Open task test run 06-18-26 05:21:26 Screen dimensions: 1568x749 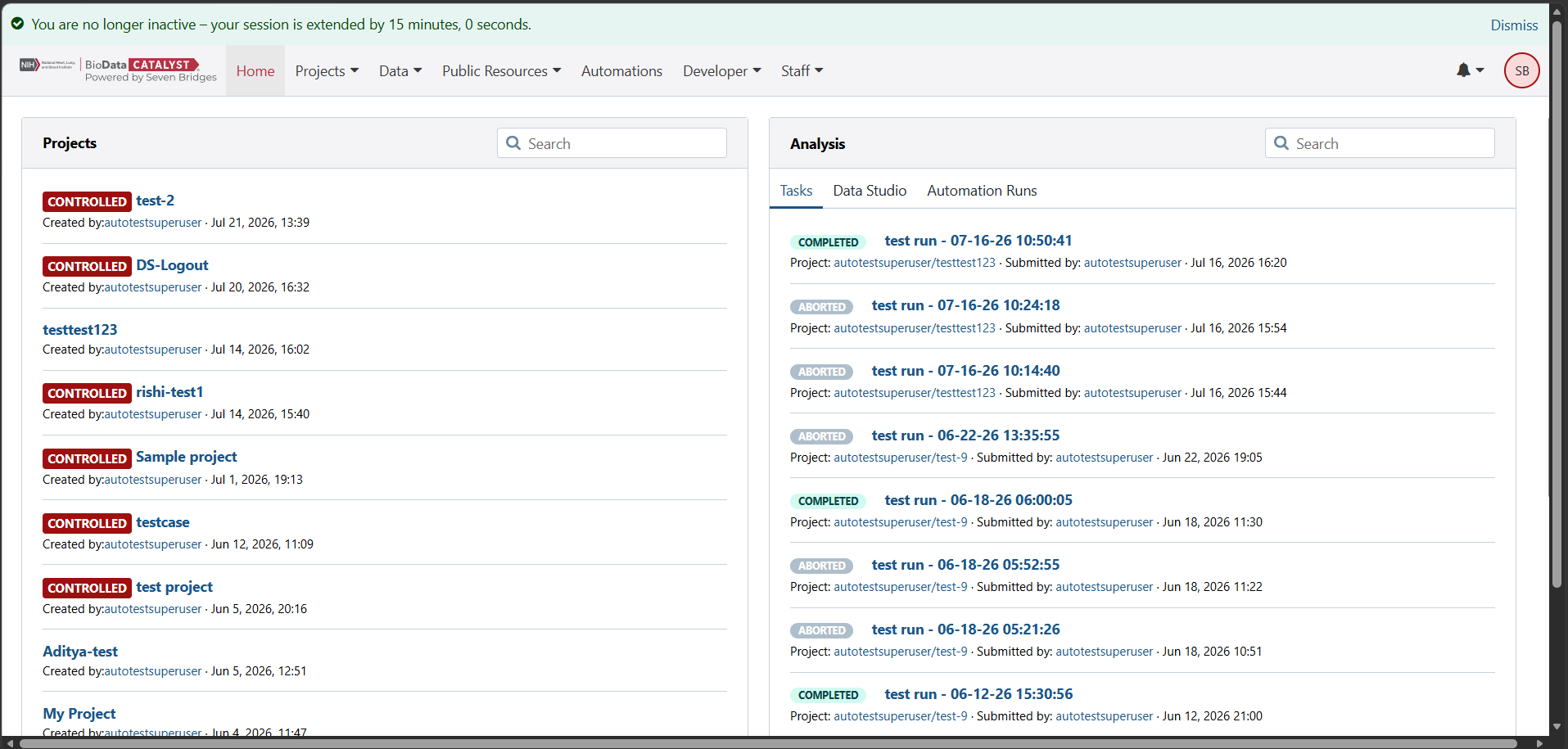coord(965,629)
